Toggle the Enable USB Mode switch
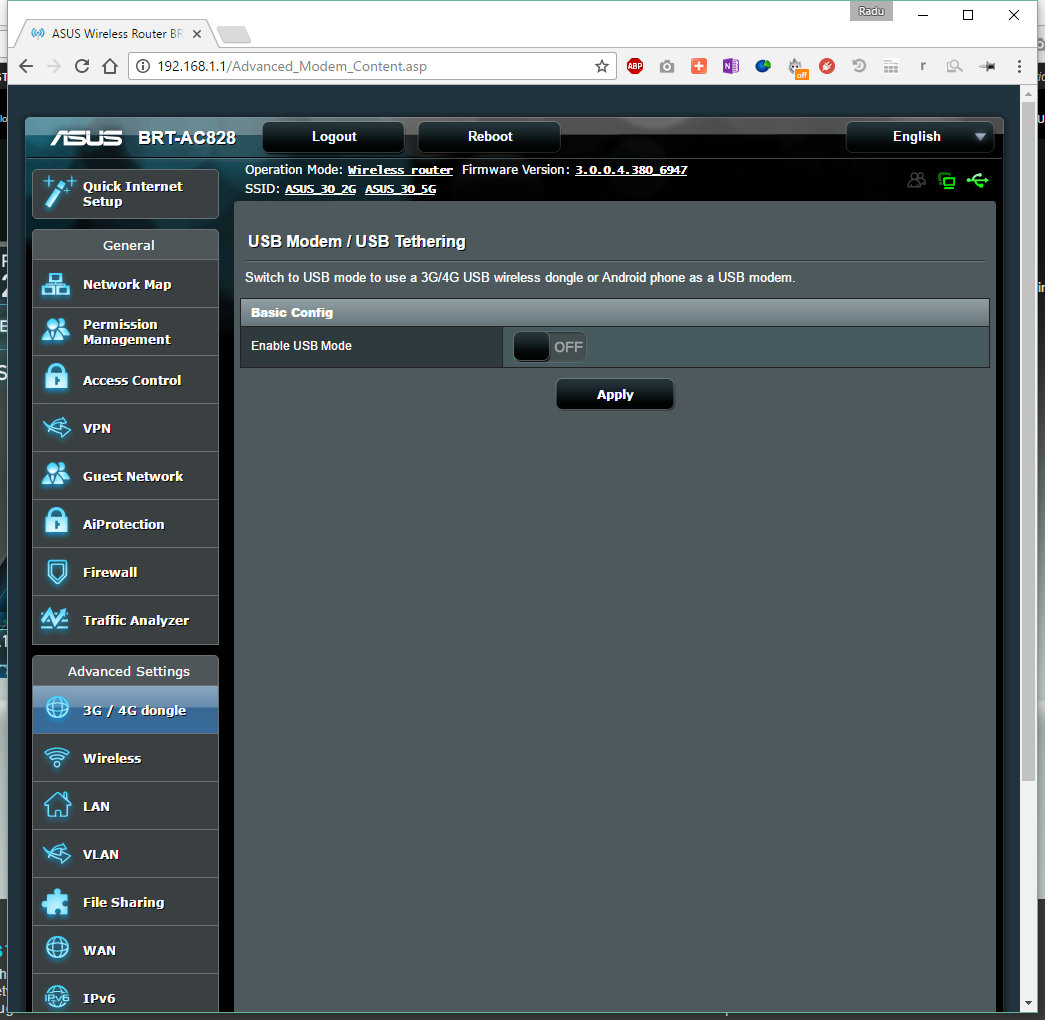 (549, 347)
